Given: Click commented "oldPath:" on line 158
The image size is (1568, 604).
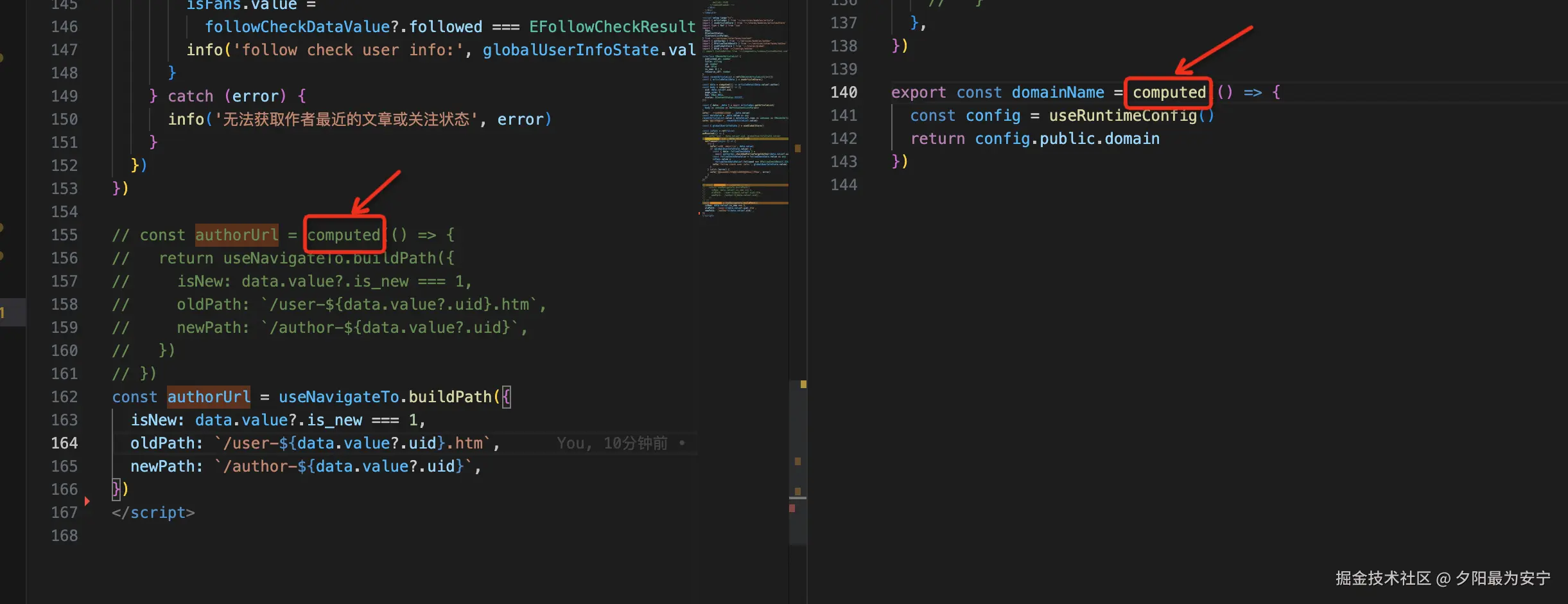Looking at the screenshot, I should 213,305.
